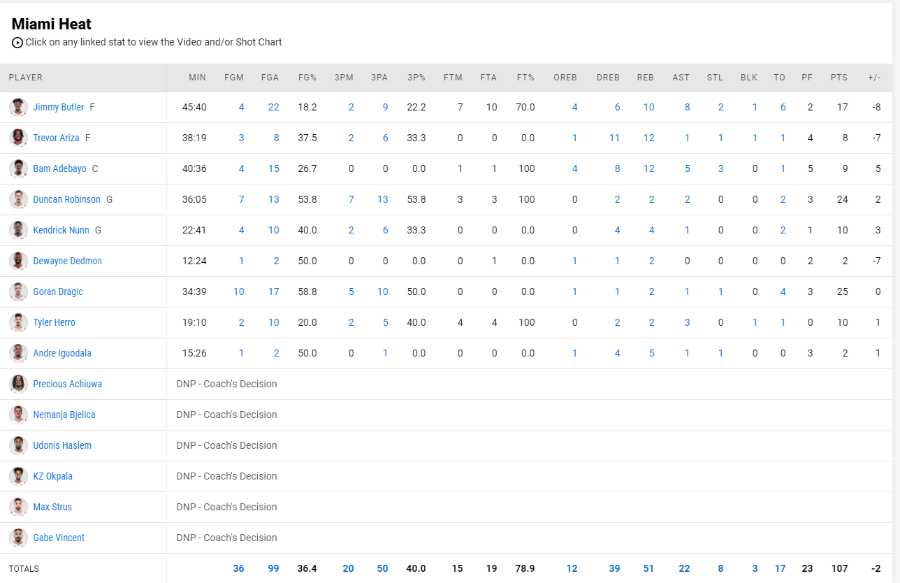The height and width of the screenshot is (583, 900).
Task: Open Kendrick Nunn's headshot photo
Action: (18, 230)
